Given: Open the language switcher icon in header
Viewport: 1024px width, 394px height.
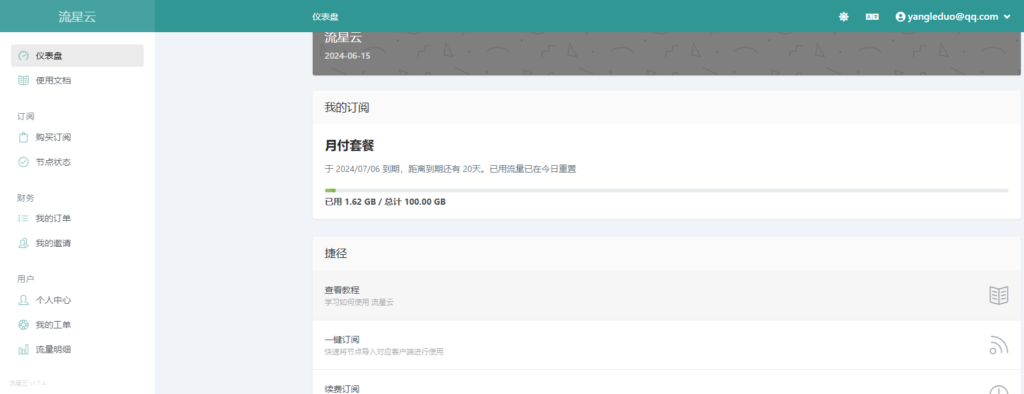Looking at the screenshot, I should (872, 17).
